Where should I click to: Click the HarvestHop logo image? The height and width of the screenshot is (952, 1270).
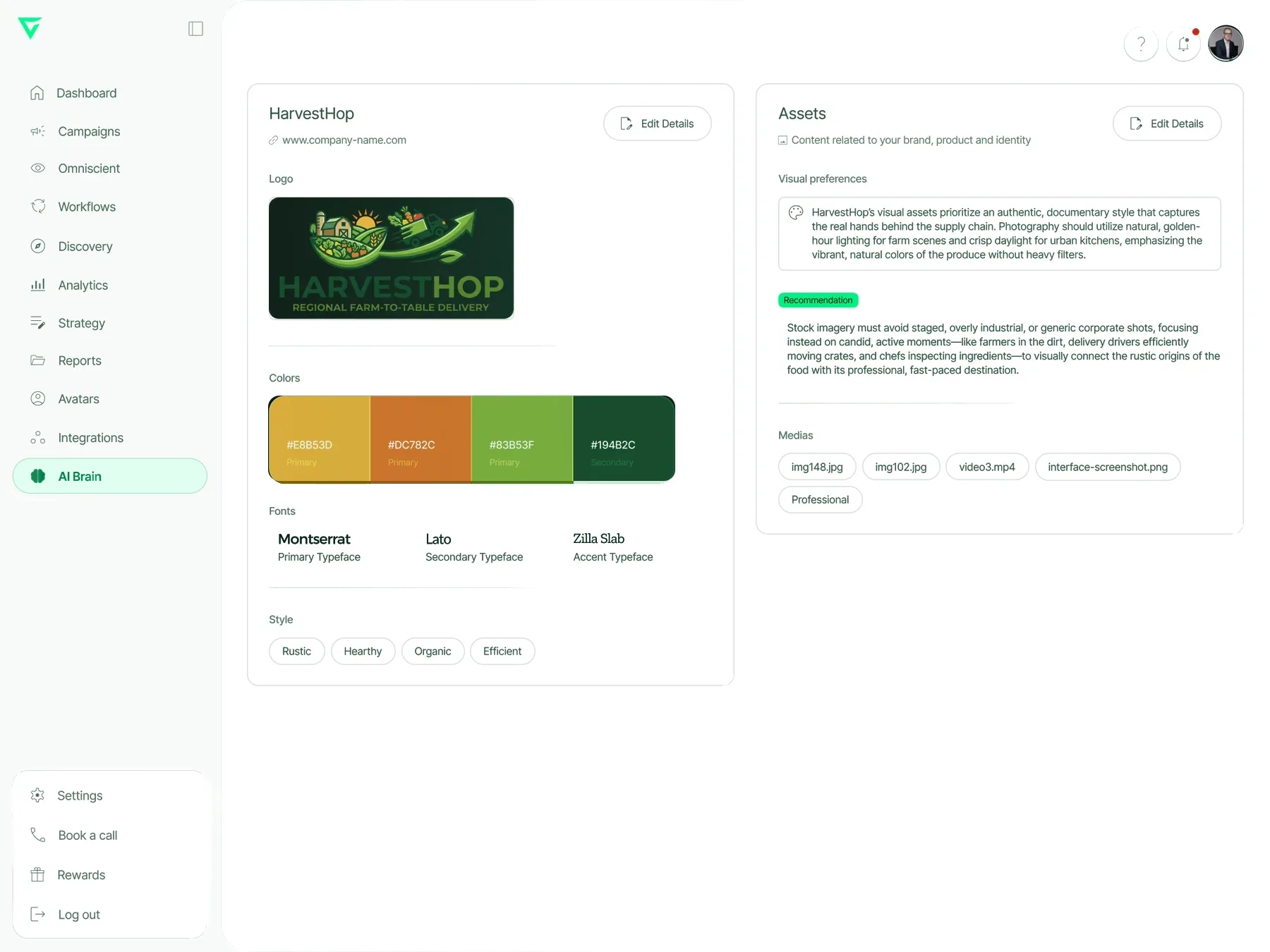tap(392, 258)
